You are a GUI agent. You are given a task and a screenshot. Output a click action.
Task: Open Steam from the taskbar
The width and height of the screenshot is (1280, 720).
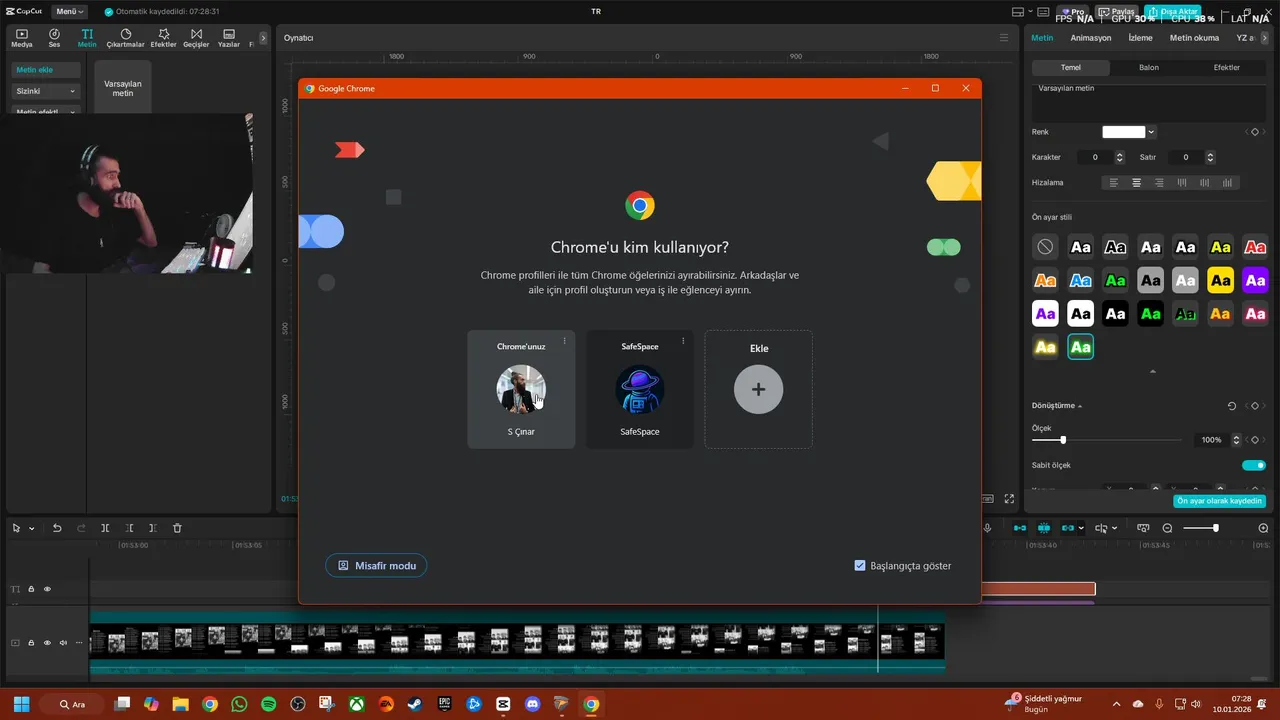(x=415, y=704)
